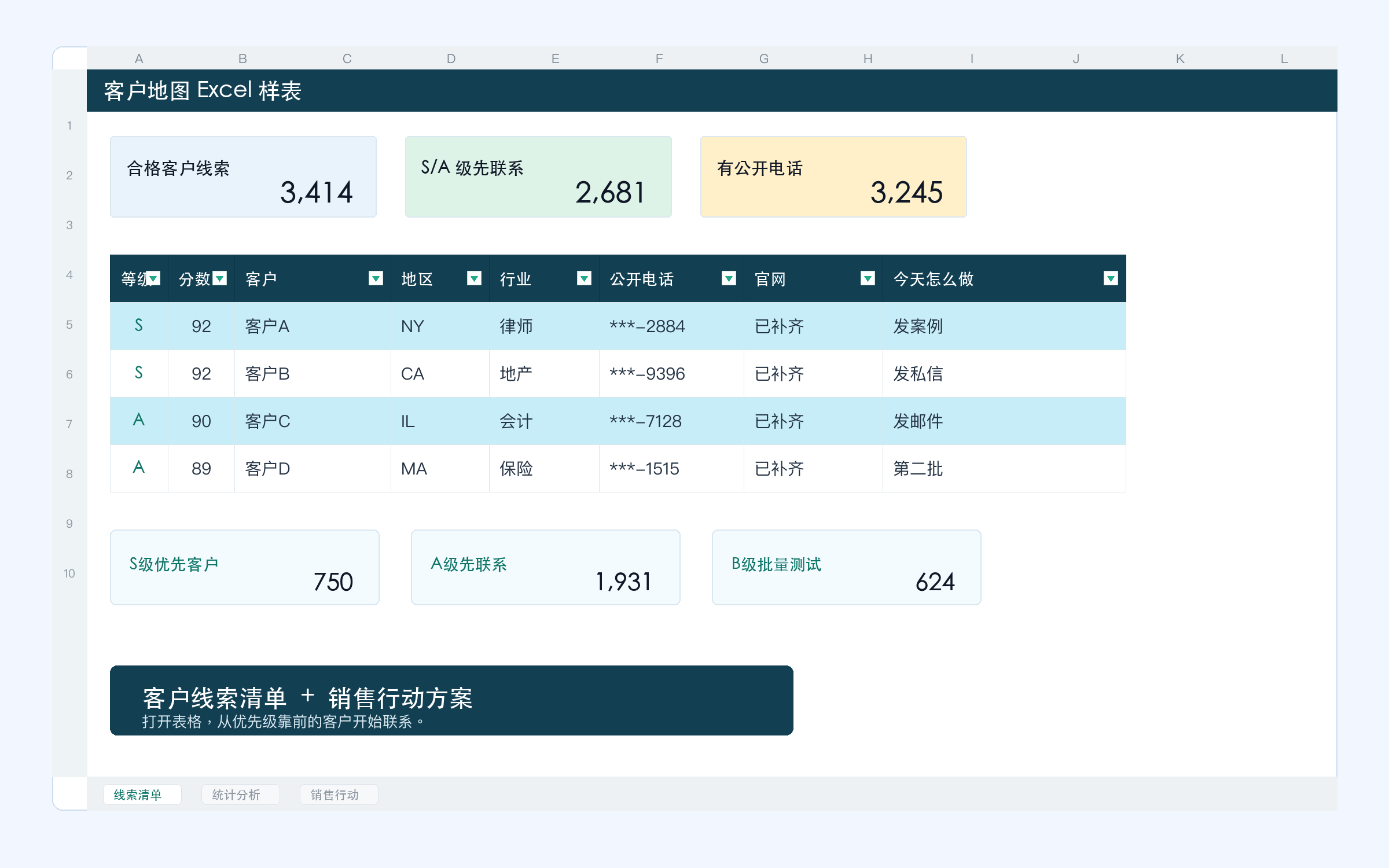Select the cell containing 客户C
This screenshot has width=1389, height=868.
tap(313, 421)
